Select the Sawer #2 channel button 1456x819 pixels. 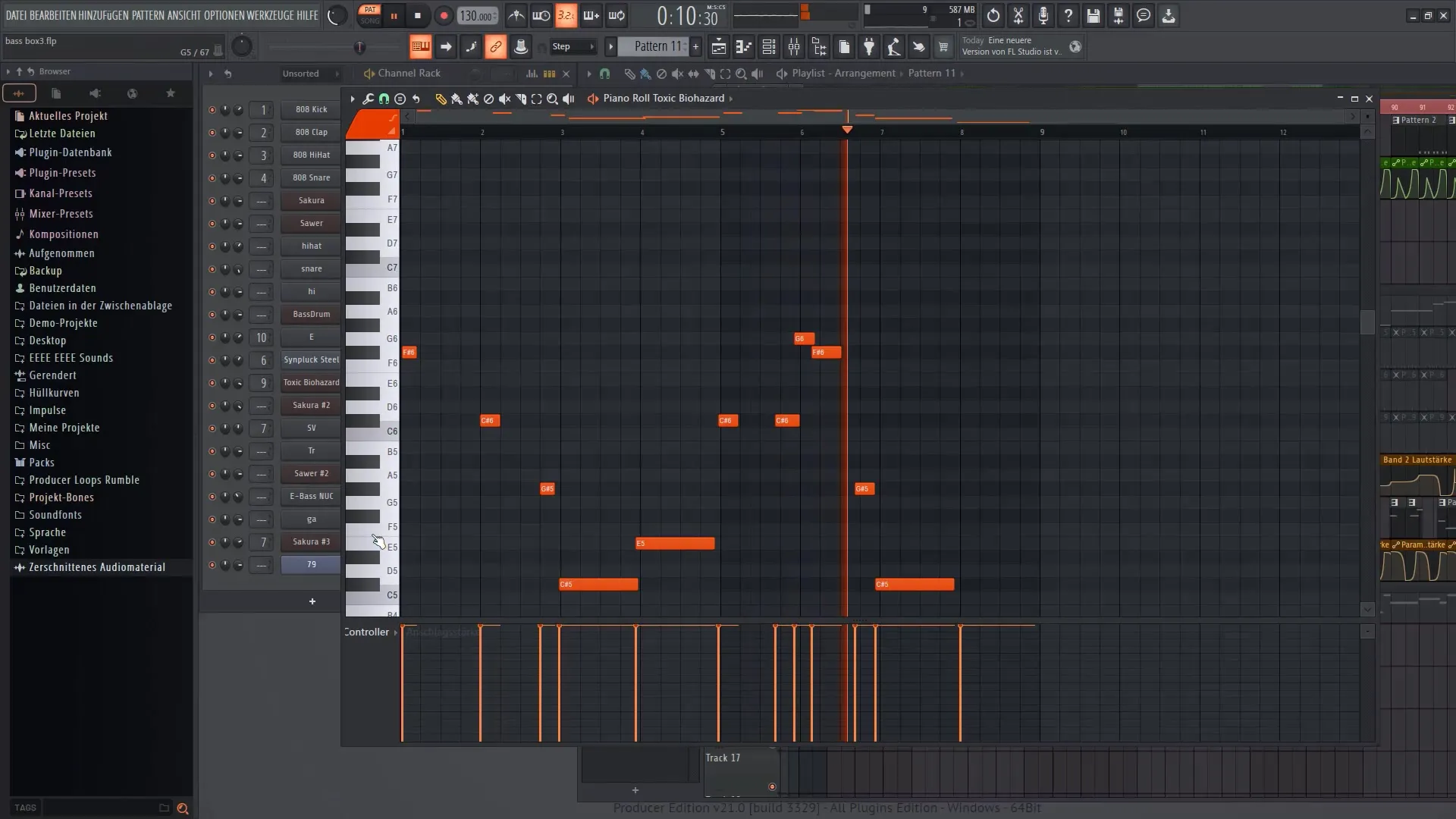coord(311,474)
